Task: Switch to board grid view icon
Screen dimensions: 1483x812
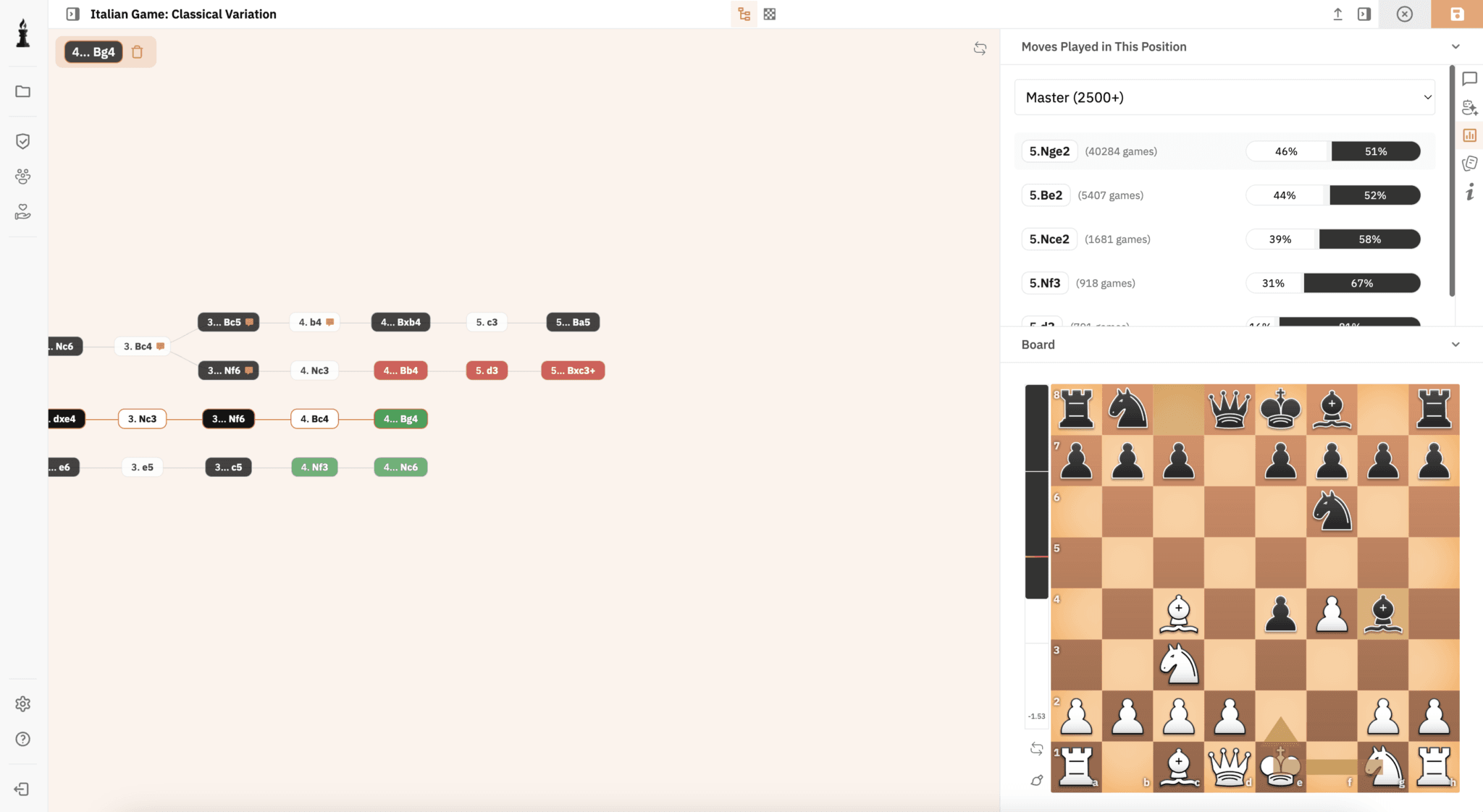Action: (770, 14)
